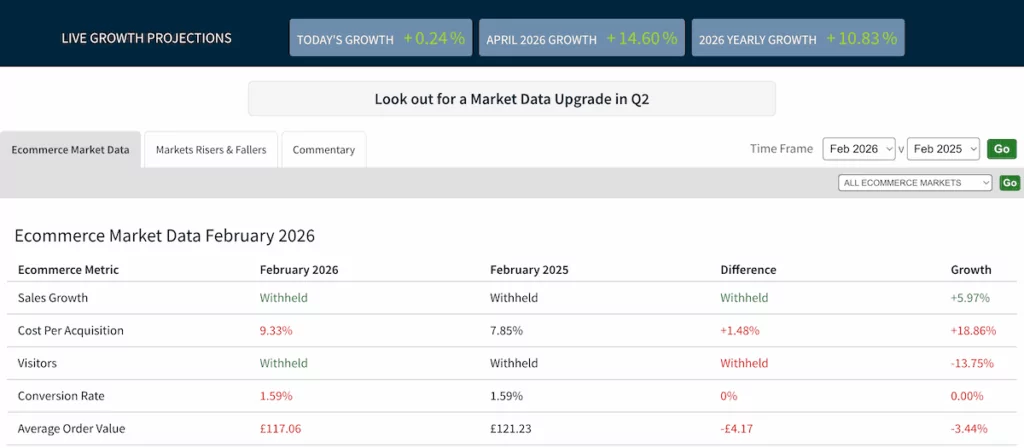1024x448 pixels.
Task: Click the 2026 Yearly Growth tile
Action: (798, 38)
